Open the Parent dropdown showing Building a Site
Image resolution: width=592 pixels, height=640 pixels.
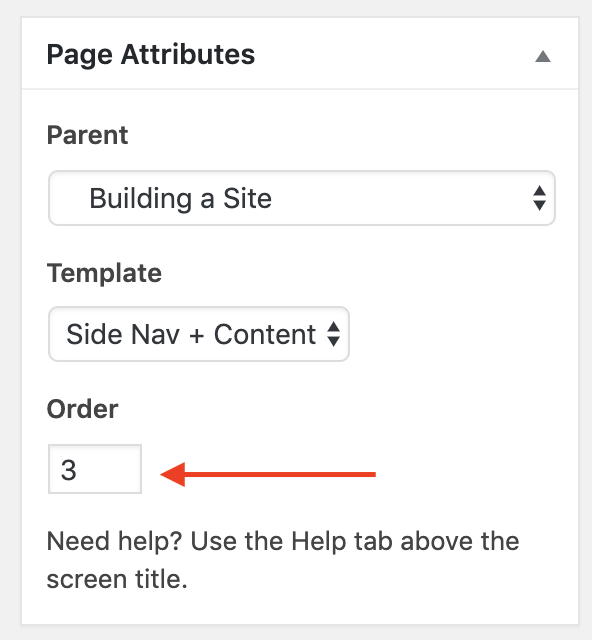coord(302,198)
